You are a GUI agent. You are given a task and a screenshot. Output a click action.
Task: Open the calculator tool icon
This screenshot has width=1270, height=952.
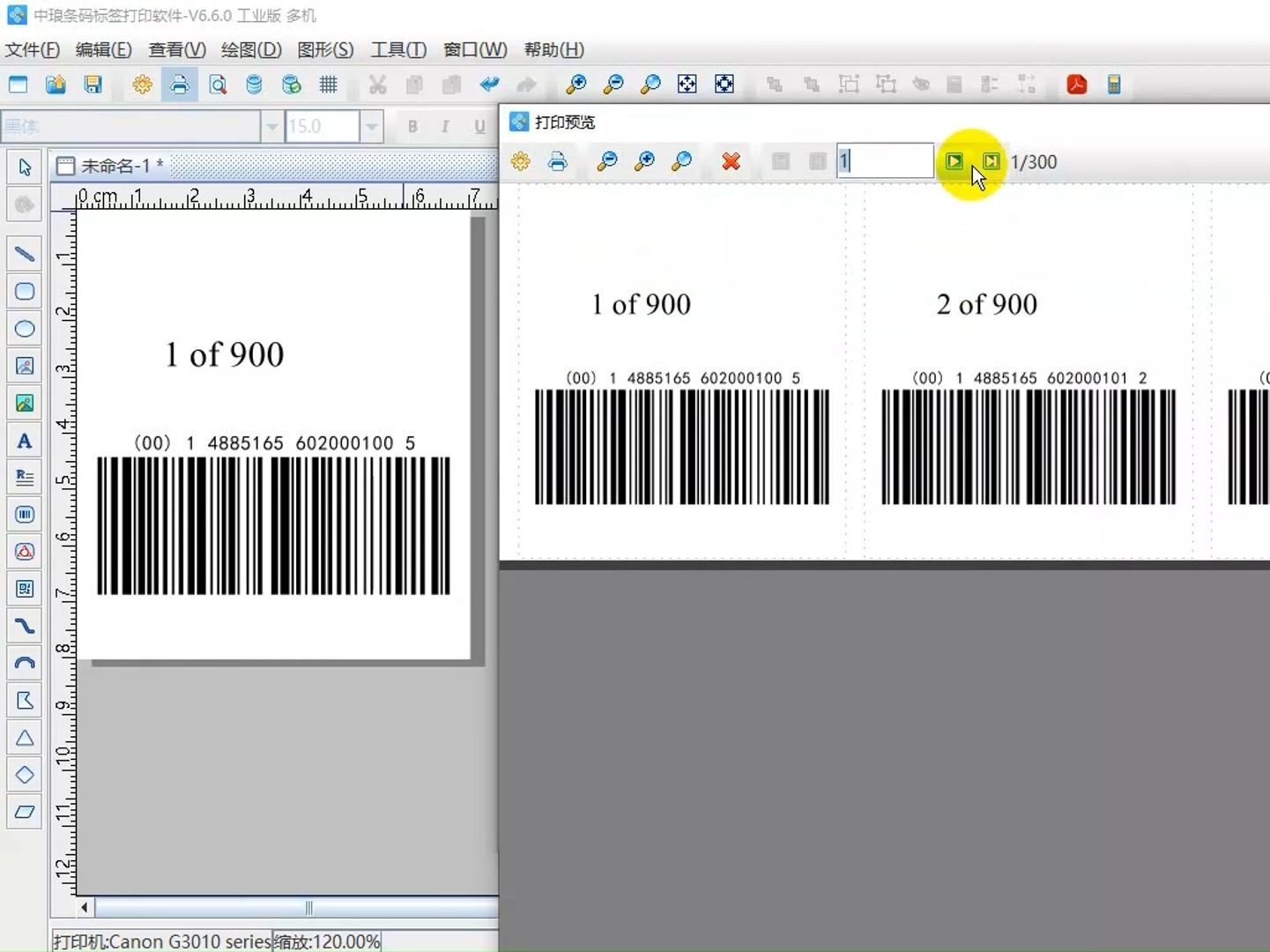(x=1114, y=85)
